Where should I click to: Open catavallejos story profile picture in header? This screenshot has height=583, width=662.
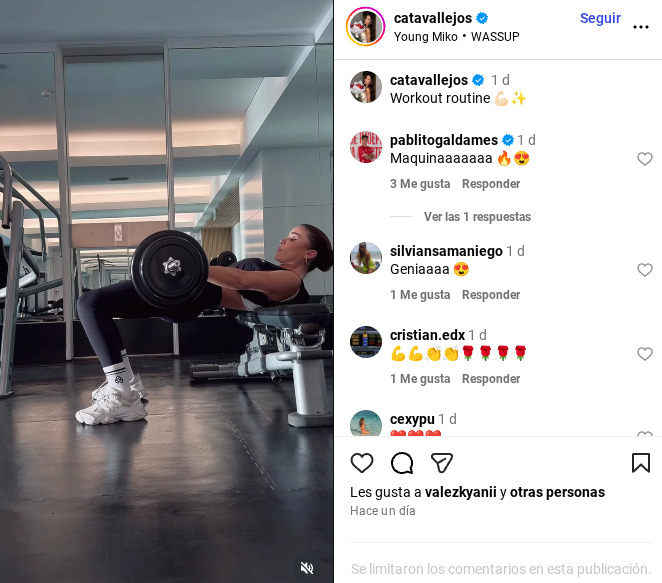[x=366, y=27]
